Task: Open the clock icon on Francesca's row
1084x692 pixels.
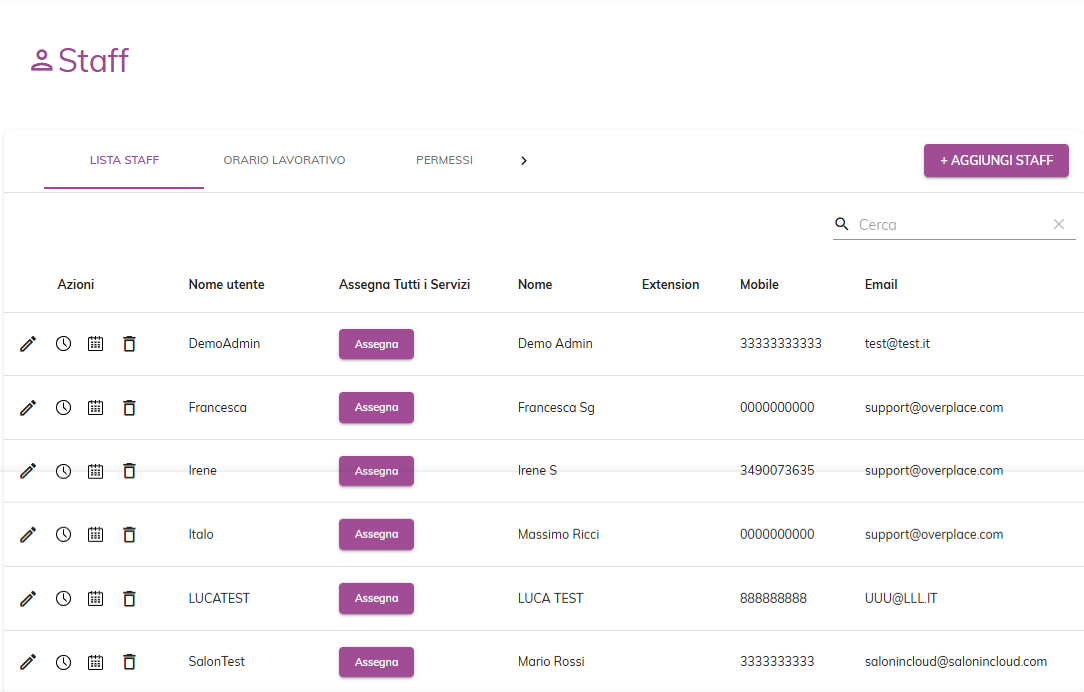Action: click(63, 407)
